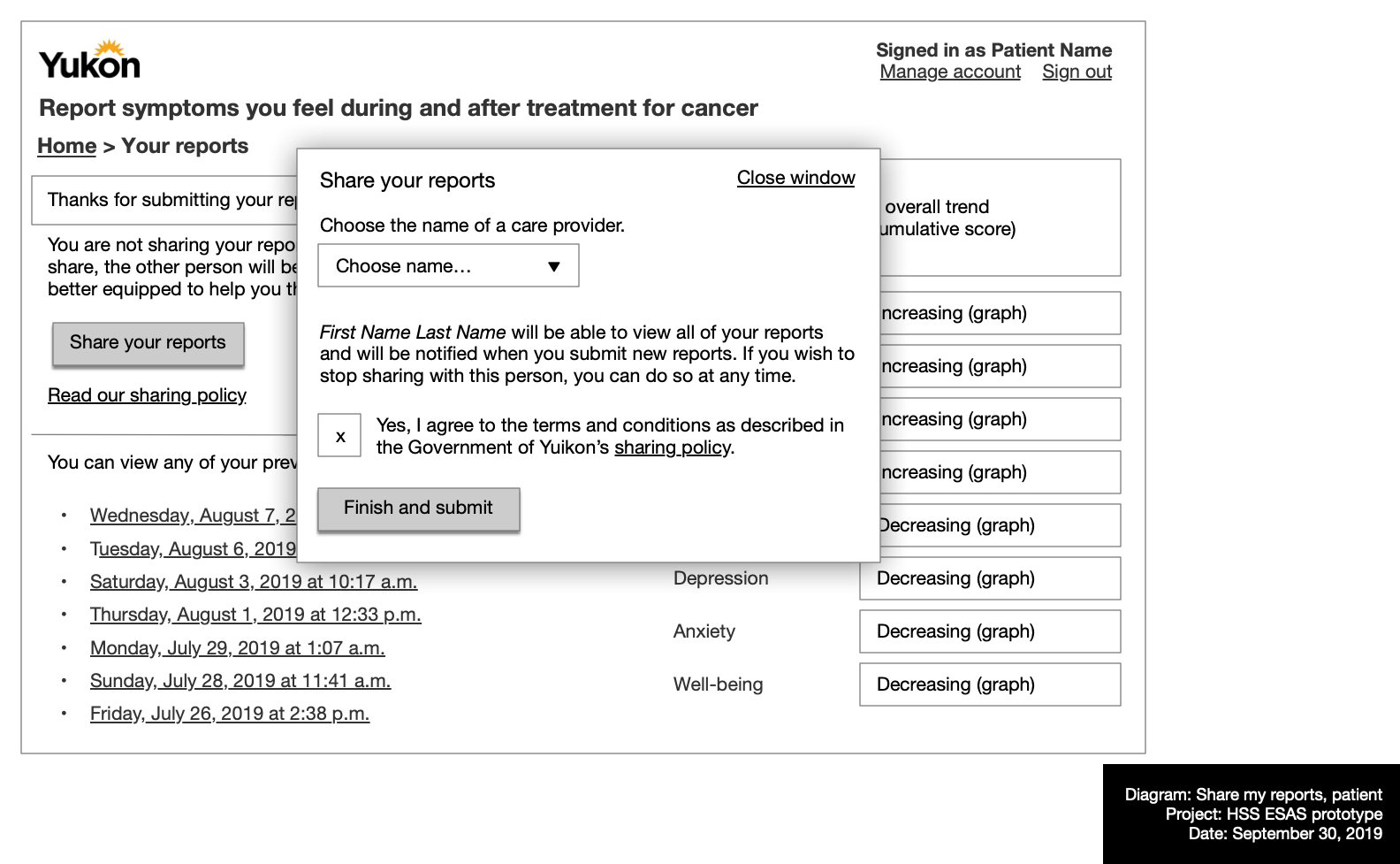The width and height of the screenshot is (1400, 864).
Task: Click the dropdown arrow beside Choose name
Action: (554, 266)
